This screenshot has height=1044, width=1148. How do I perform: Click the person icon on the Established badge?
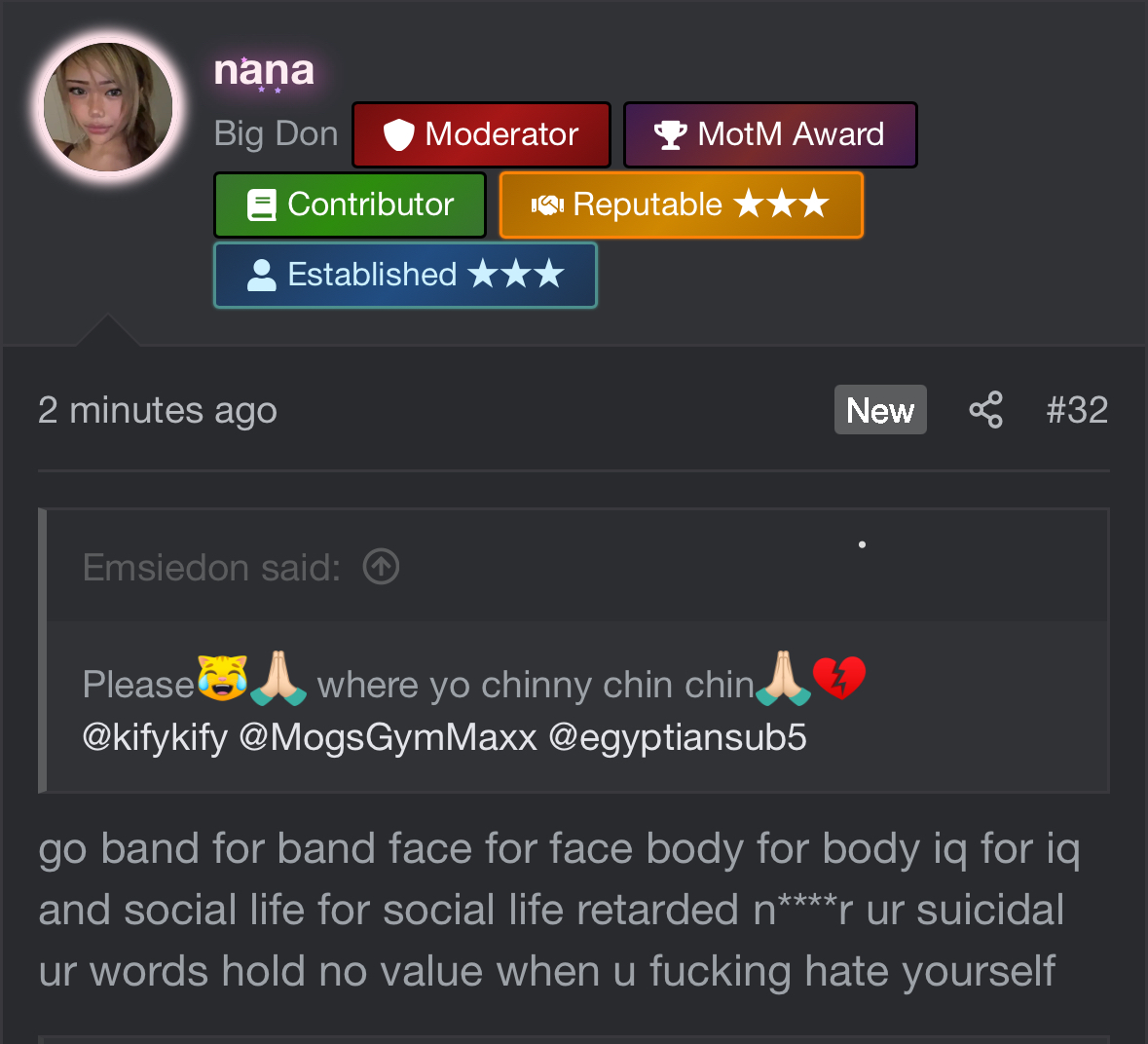261,275
